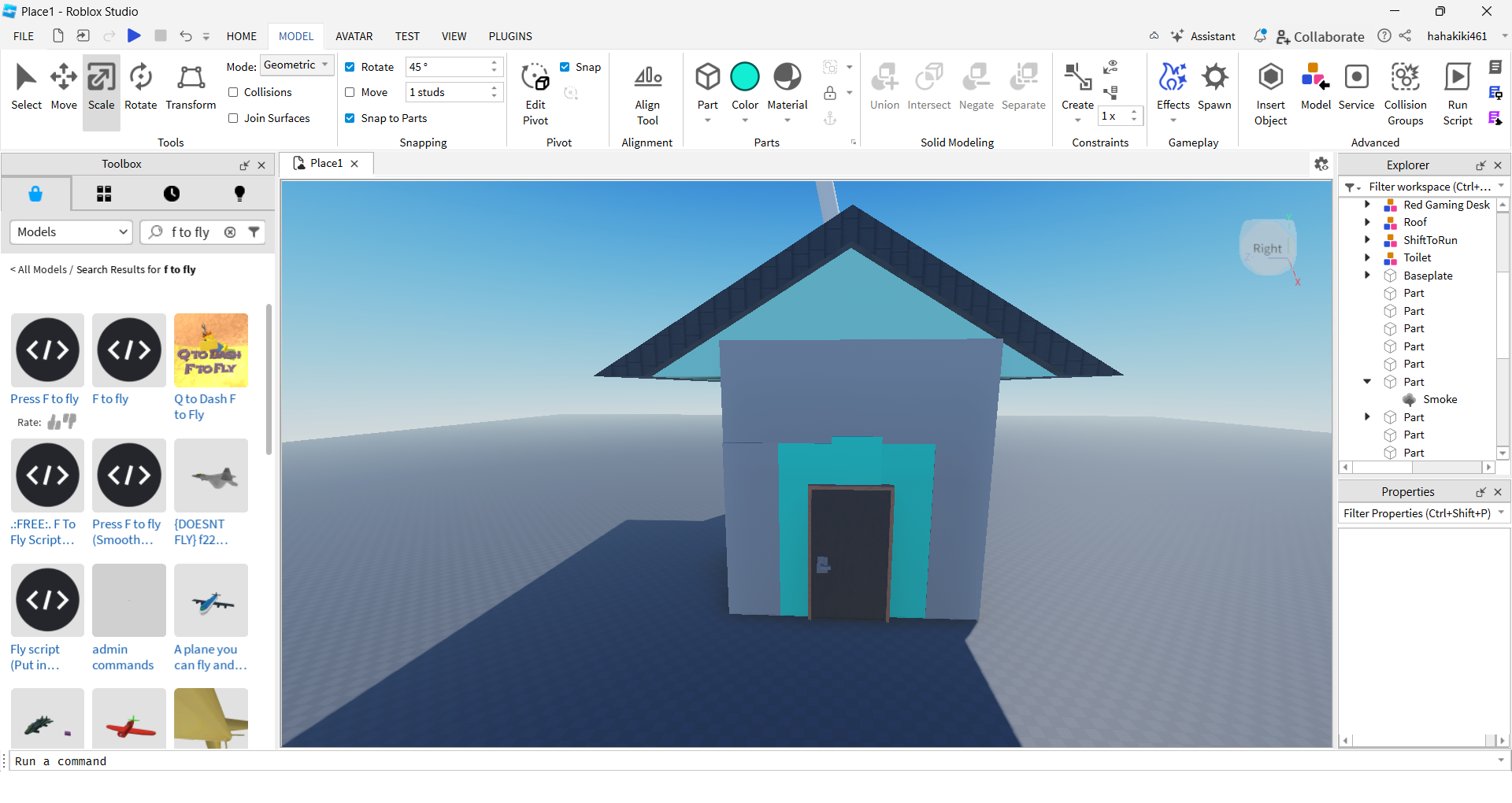Screen dimensions: 1512x803
Task: Toggle the pivot Snap checkbox
Action: [x=565, y=67]
